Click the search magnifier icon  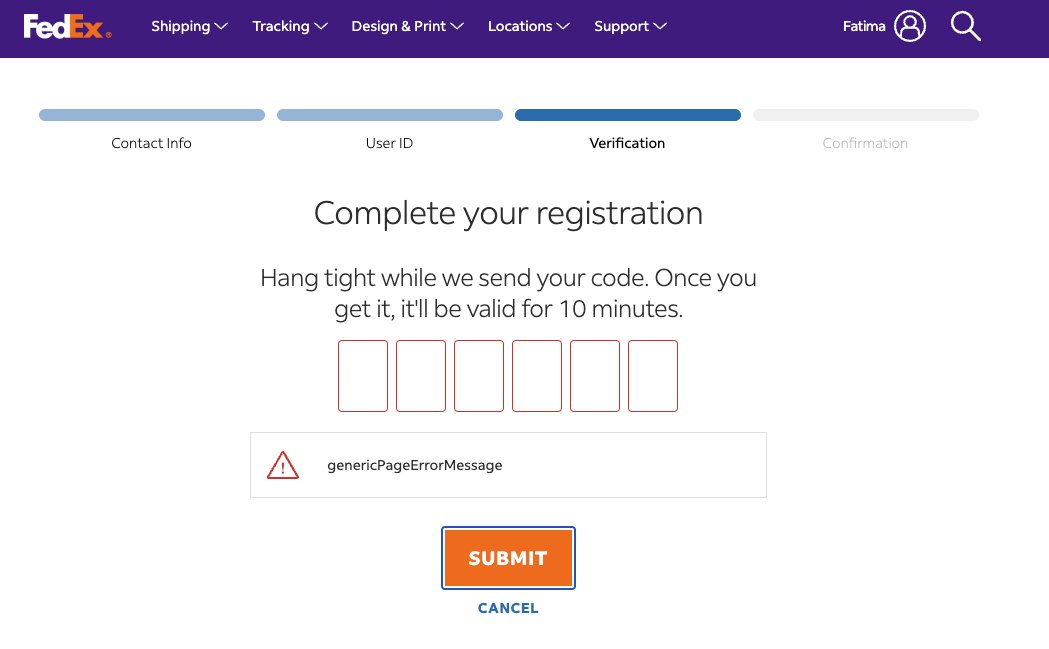coord(965,26)
